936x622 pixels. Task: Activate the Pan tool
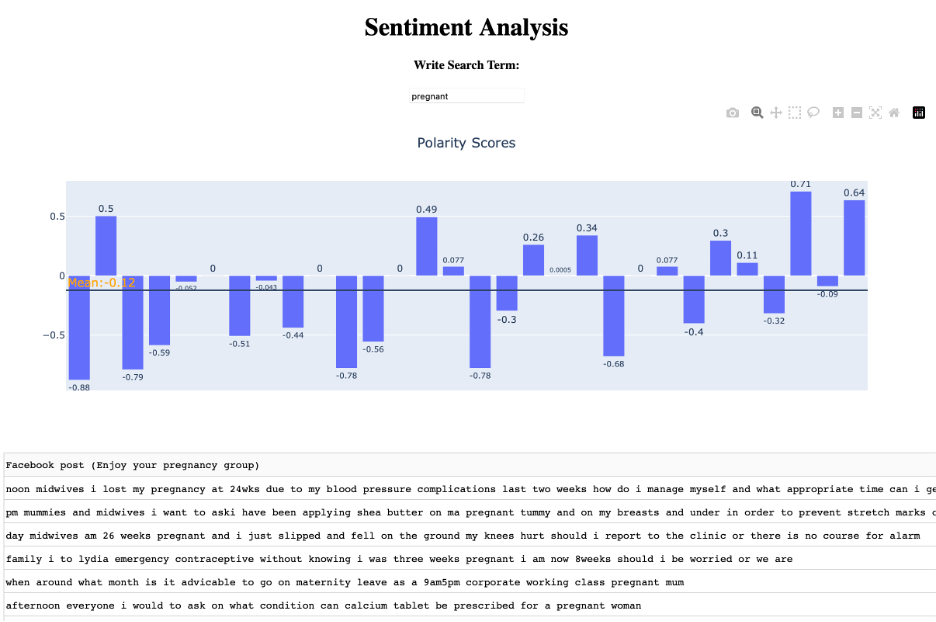click(776, 113)
